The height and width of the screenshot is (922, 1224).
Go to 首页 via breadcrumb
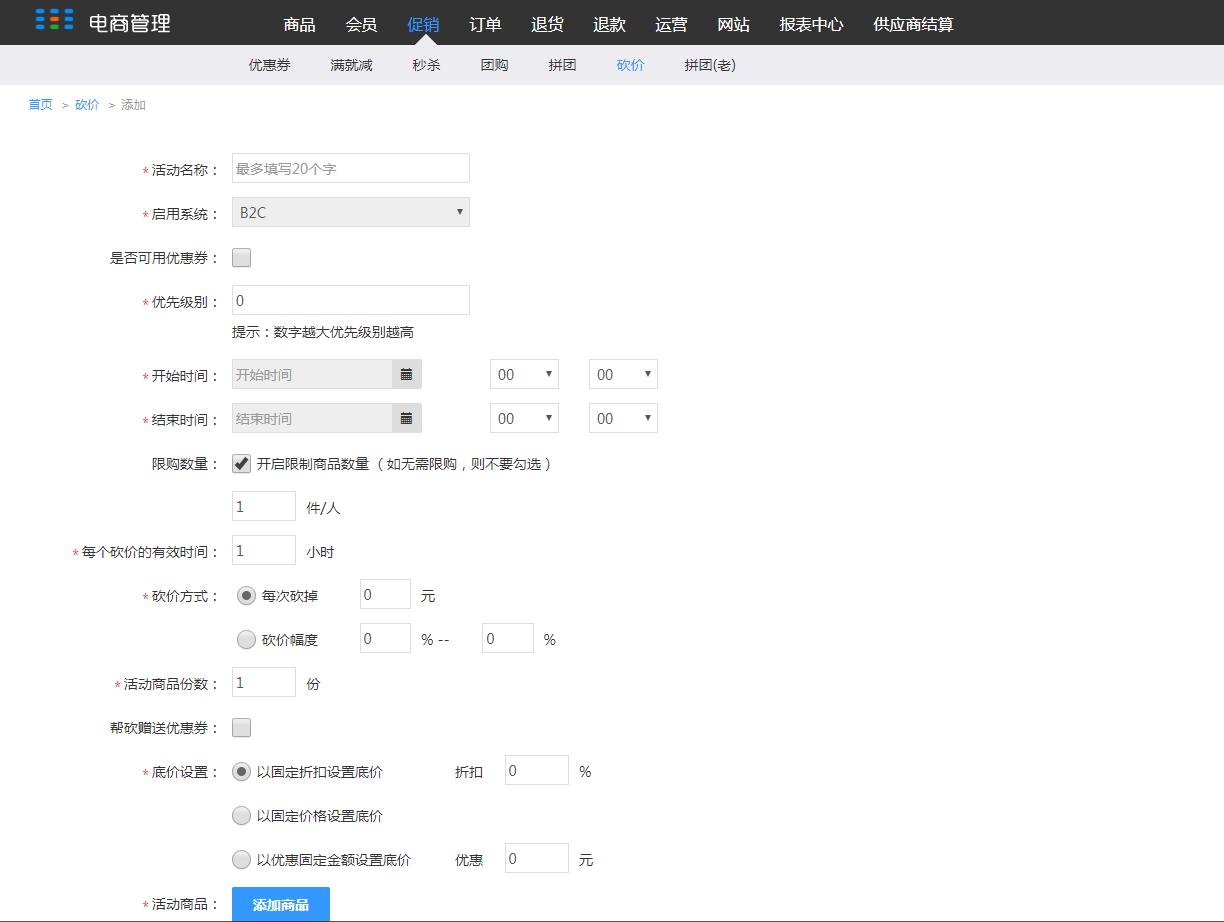(40, 104)
